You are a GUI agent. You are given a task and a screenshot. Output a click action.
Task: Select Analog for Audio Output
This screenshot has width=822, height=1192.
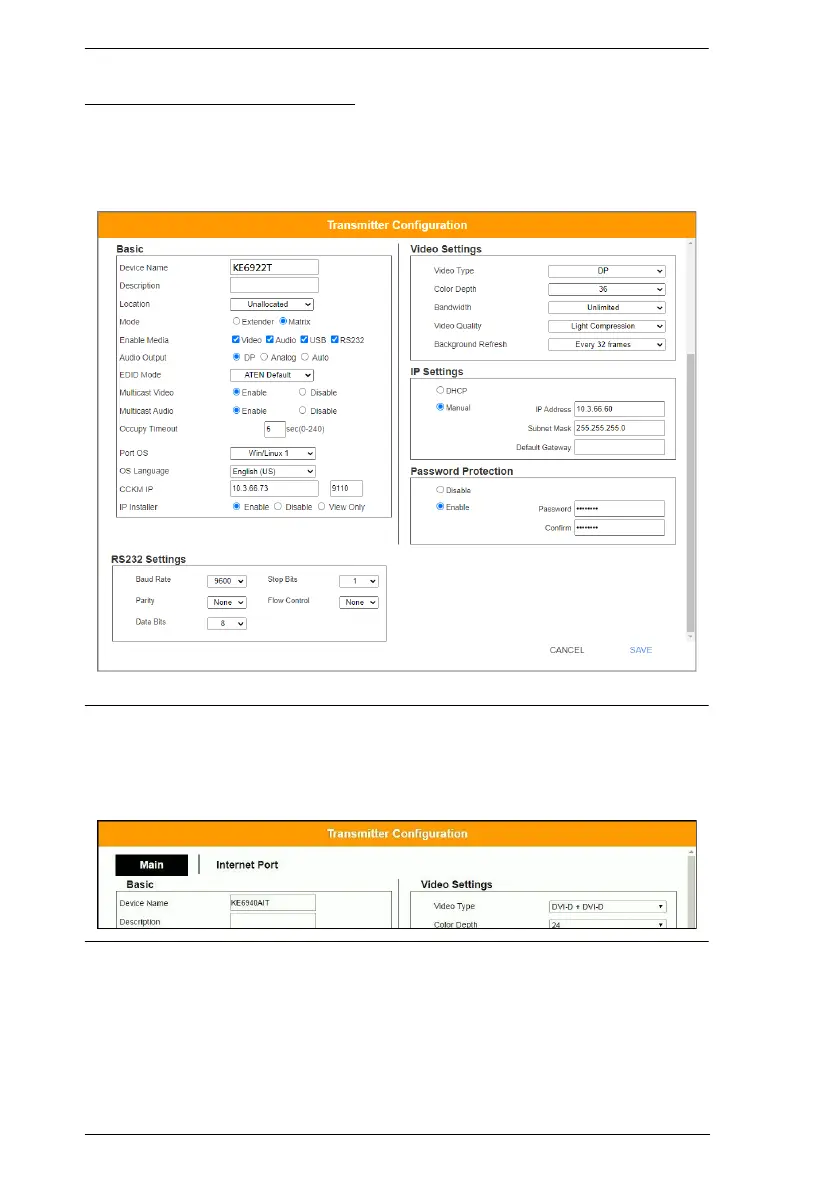(265, 357)
